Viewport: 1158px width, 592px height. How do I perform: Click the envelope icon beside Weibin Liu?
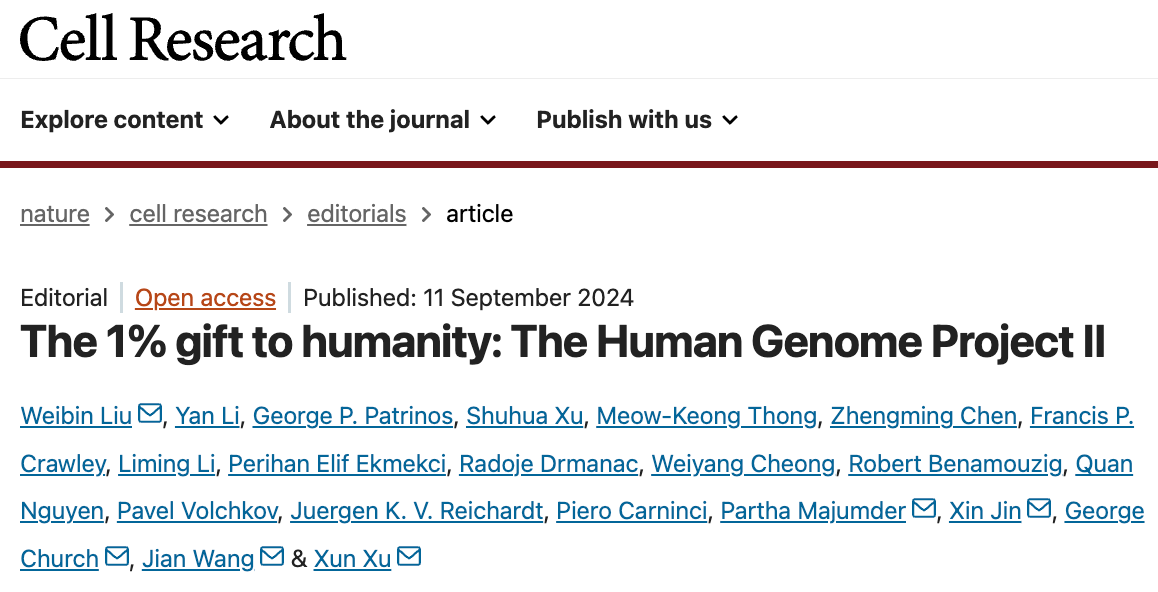coord(150,414)
